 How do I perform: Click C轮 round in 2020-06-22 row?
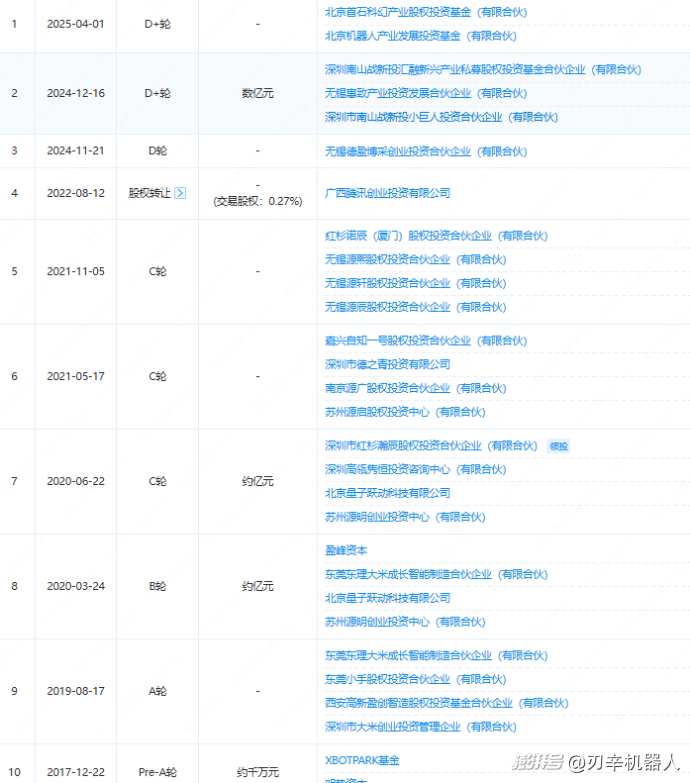click(x=157, y=481)
